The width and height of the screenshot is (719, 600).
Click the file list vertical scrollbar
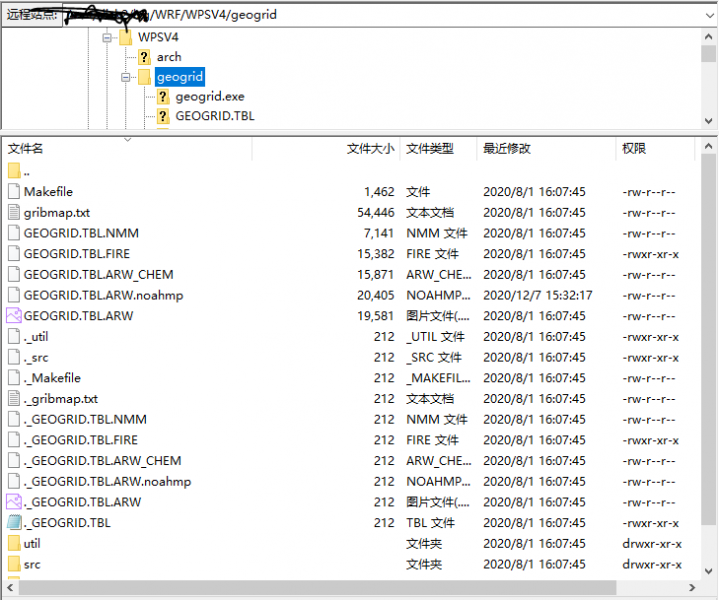(708, 350)
